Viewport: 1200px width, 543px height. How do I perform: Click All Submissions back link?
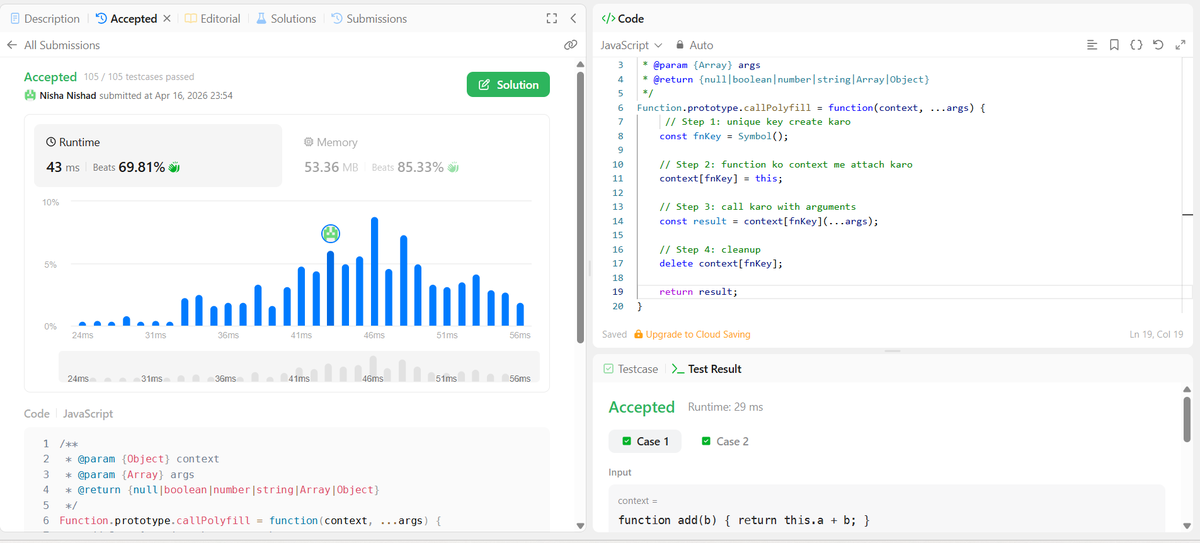[x=62, y=45]
